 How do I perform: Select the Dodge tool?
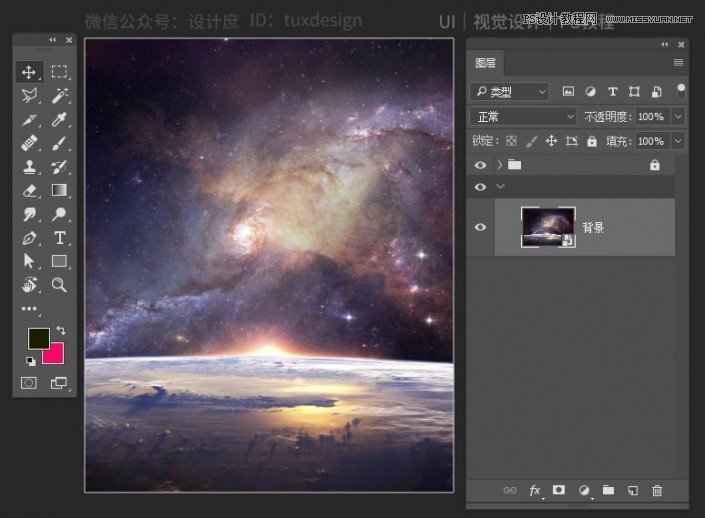tap(59, 214)
